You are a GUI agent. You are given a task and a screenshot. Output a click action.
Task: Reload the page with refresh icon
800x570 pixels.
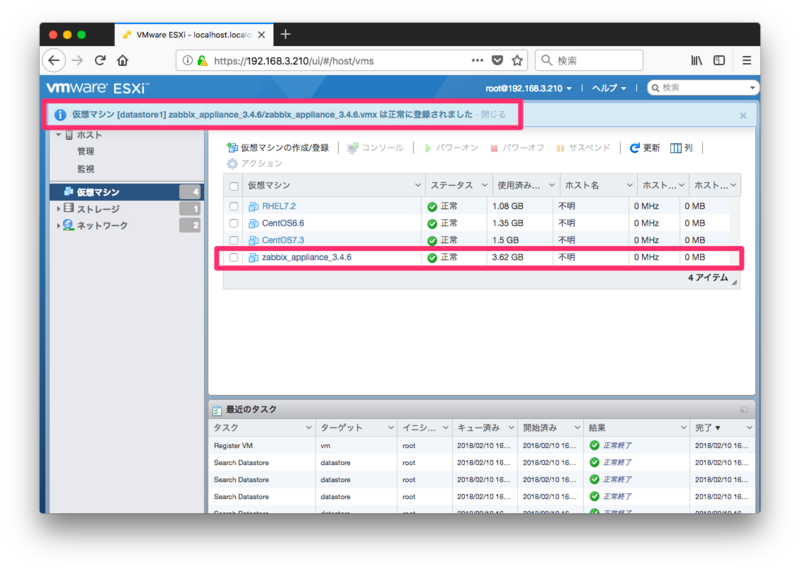point(100,61)
